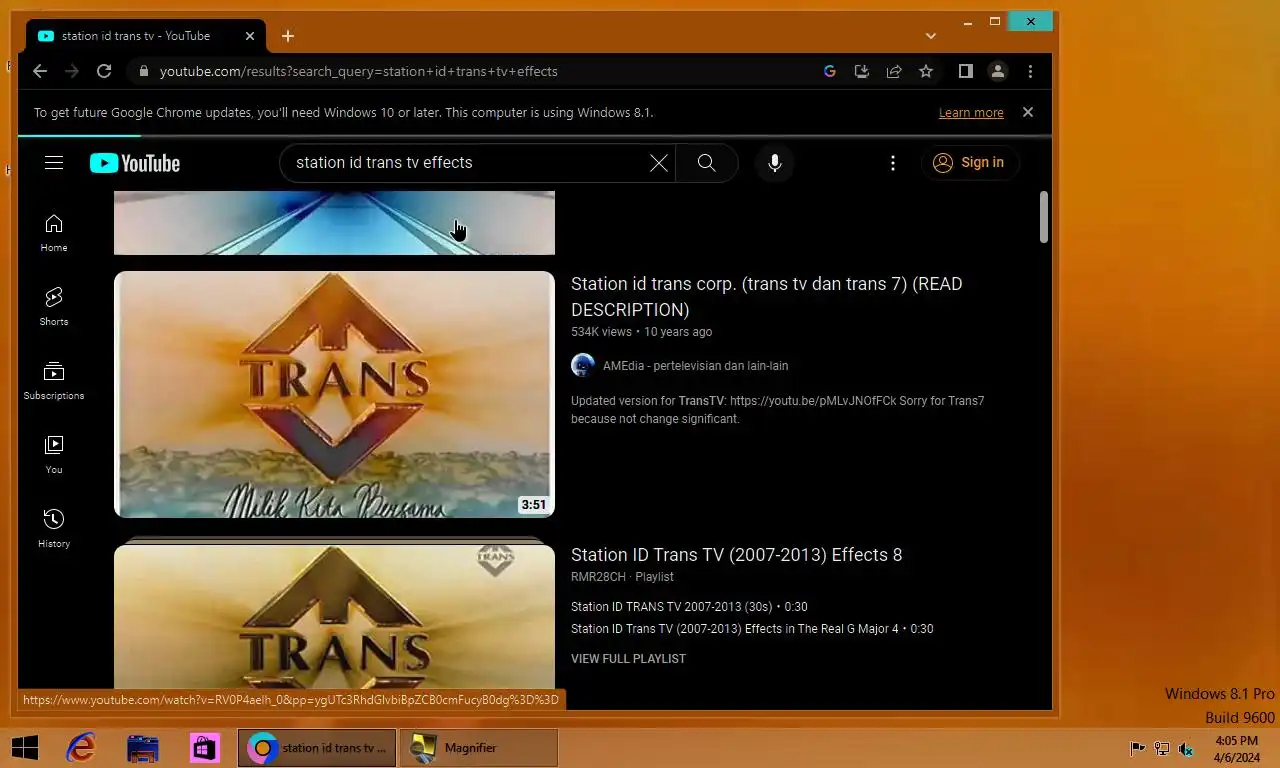Screen dimensions: 1280x768
Task: Open YouTube settings three-dot menu
Action: point(893,163)
